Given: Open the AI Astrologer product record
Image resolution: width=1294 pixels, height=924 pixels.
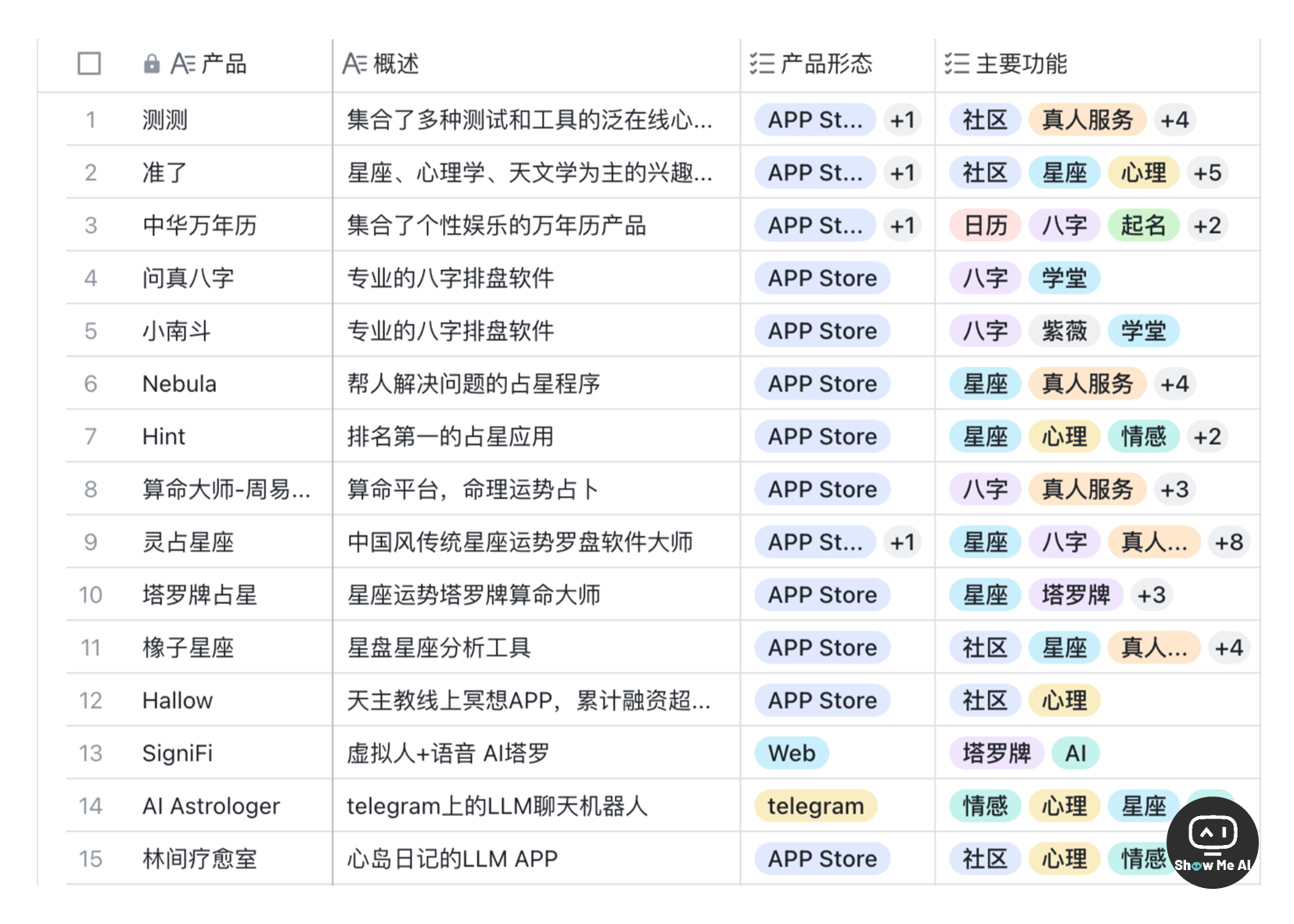Looking at the screenshot, I should click(x=210, y=806).
